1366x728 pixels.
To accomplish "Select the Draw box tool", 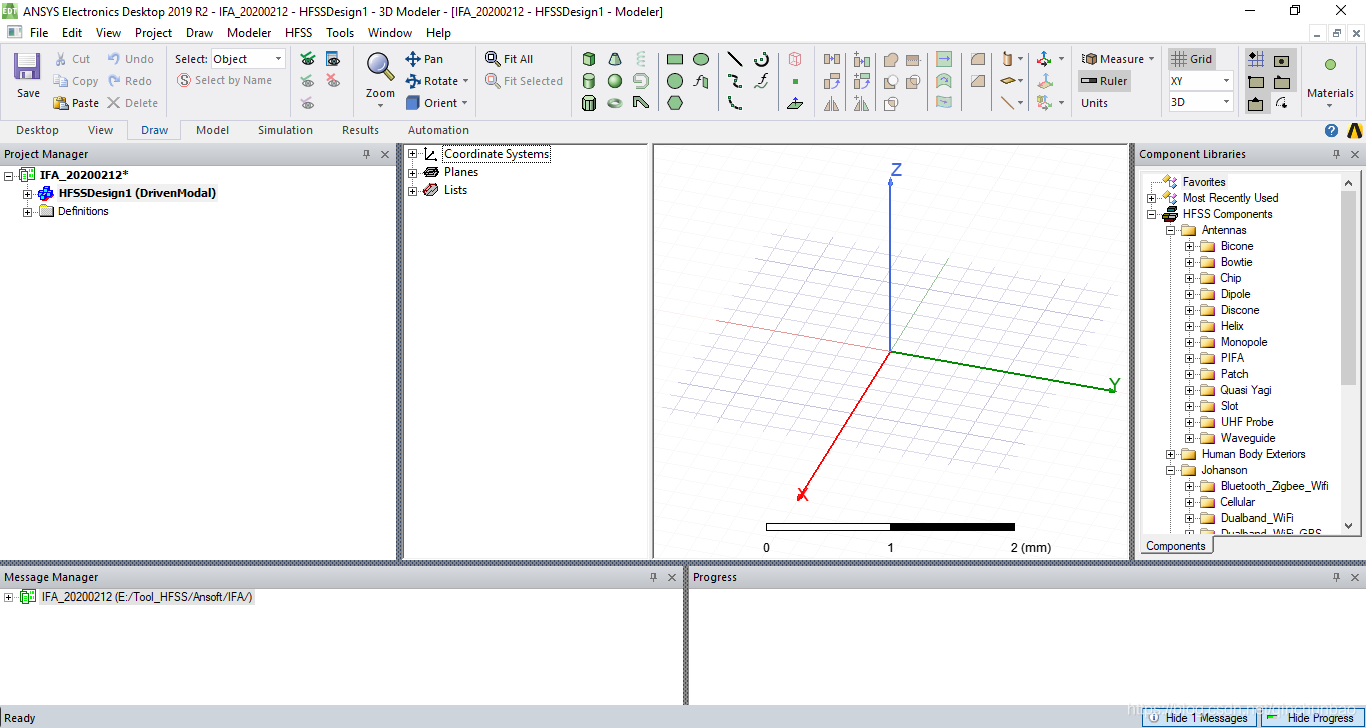I will [589, 59].
